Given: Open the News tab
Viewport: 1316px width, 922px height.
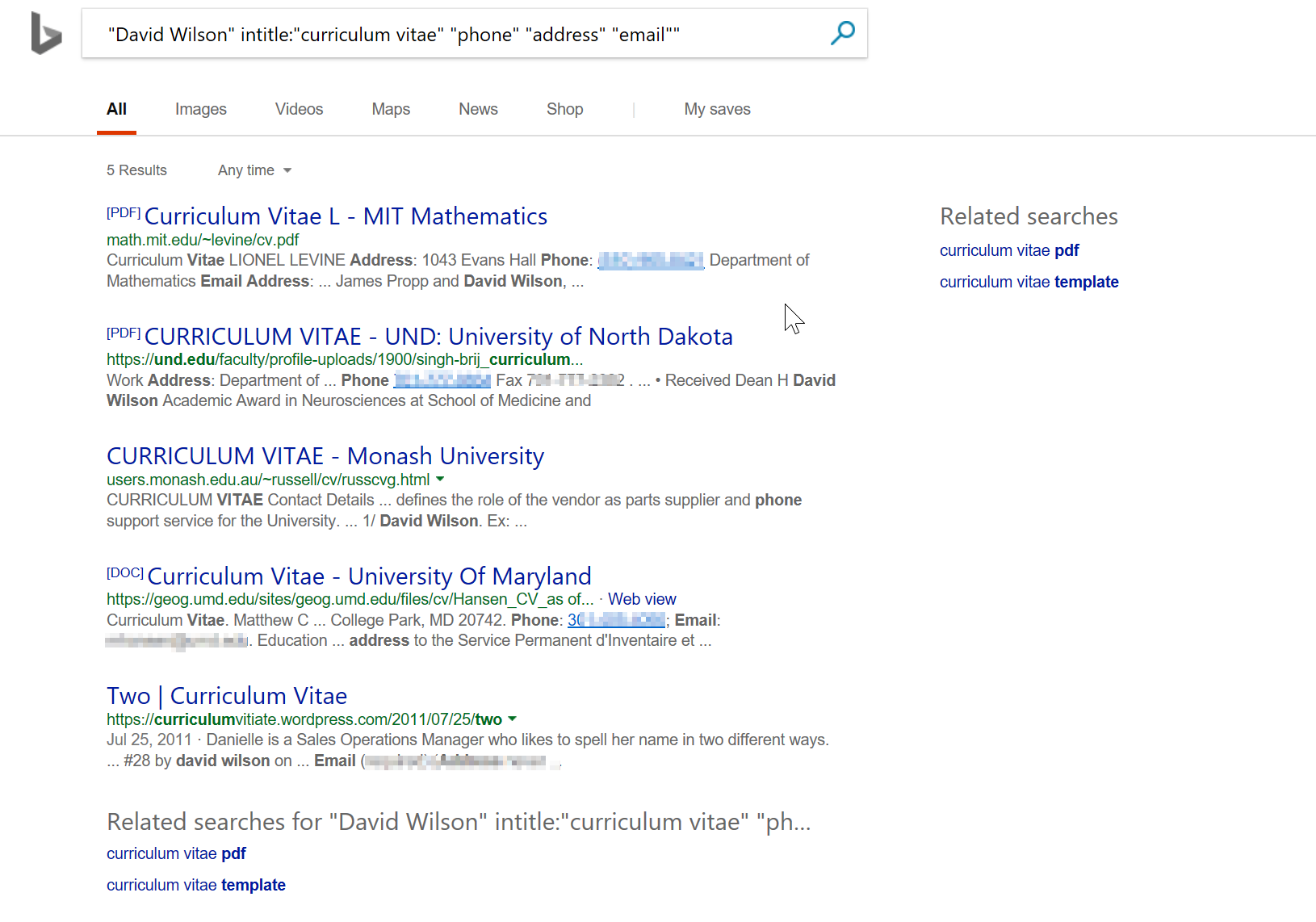Looking at the screenshot, I should click(478, 109).
